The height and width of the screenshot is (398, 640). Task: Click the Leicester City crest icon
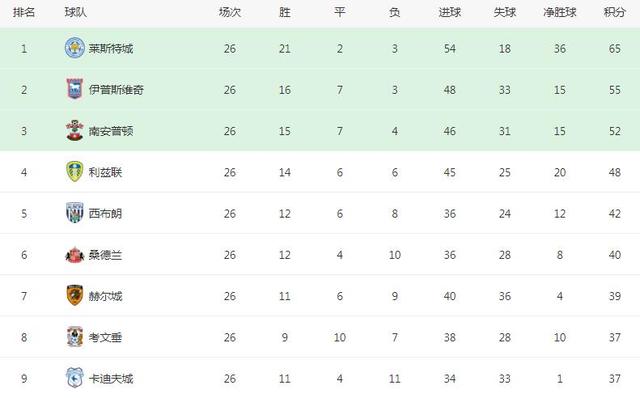point(75,48)
